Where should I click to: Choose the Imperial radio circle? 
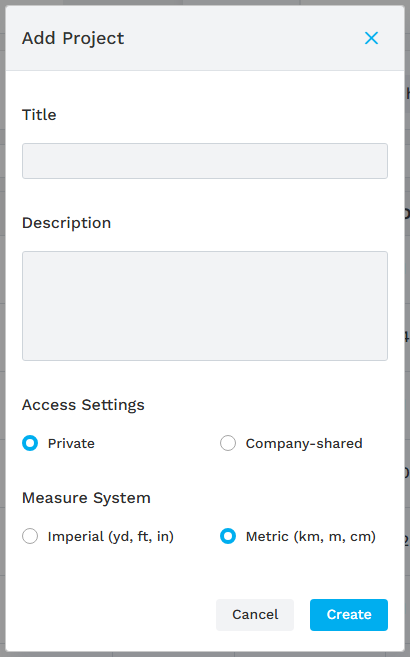click(x=30, y=536)
